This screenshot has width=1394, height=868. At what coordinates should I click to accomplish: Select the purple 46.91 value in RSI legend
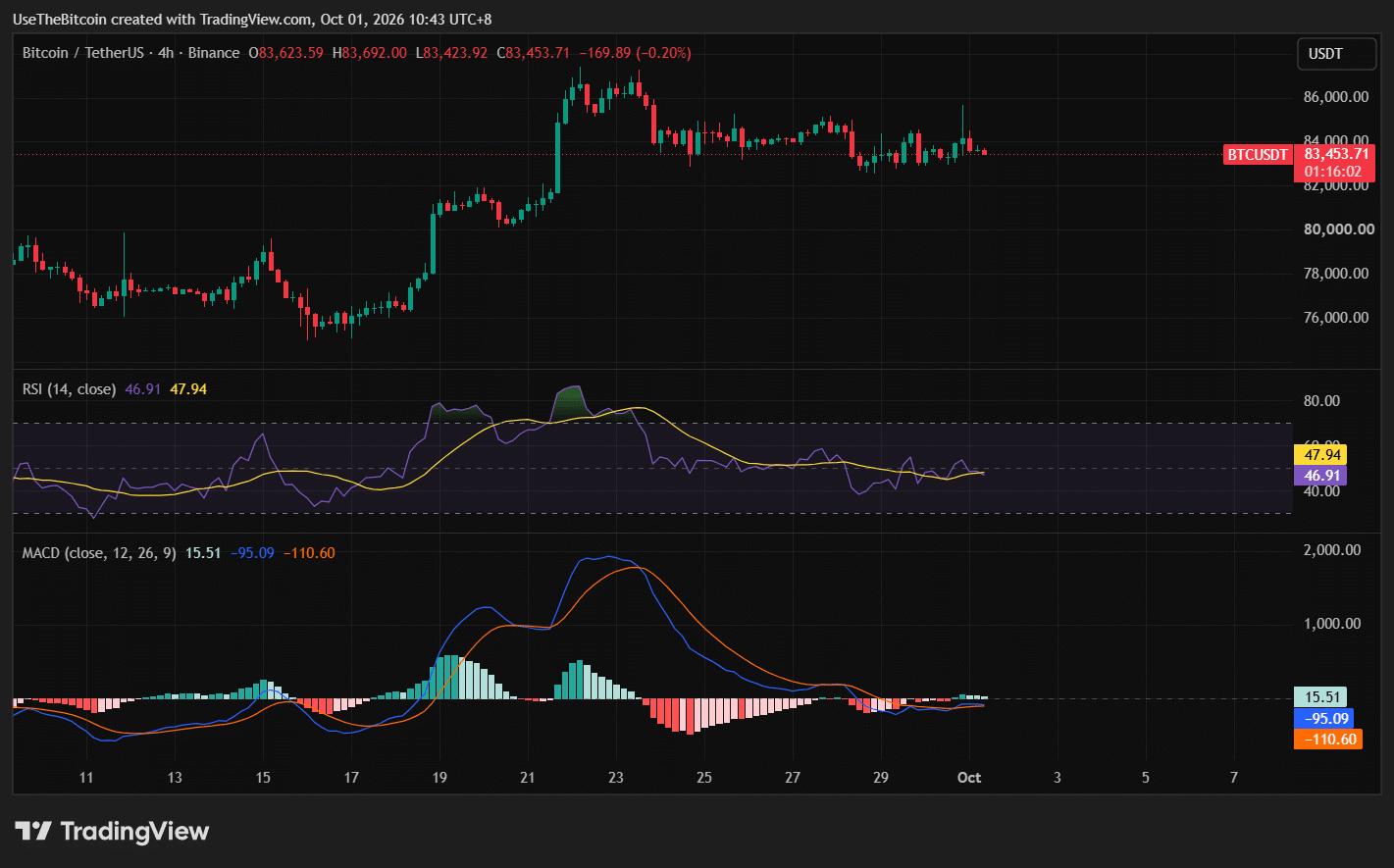tap(143, 389)
